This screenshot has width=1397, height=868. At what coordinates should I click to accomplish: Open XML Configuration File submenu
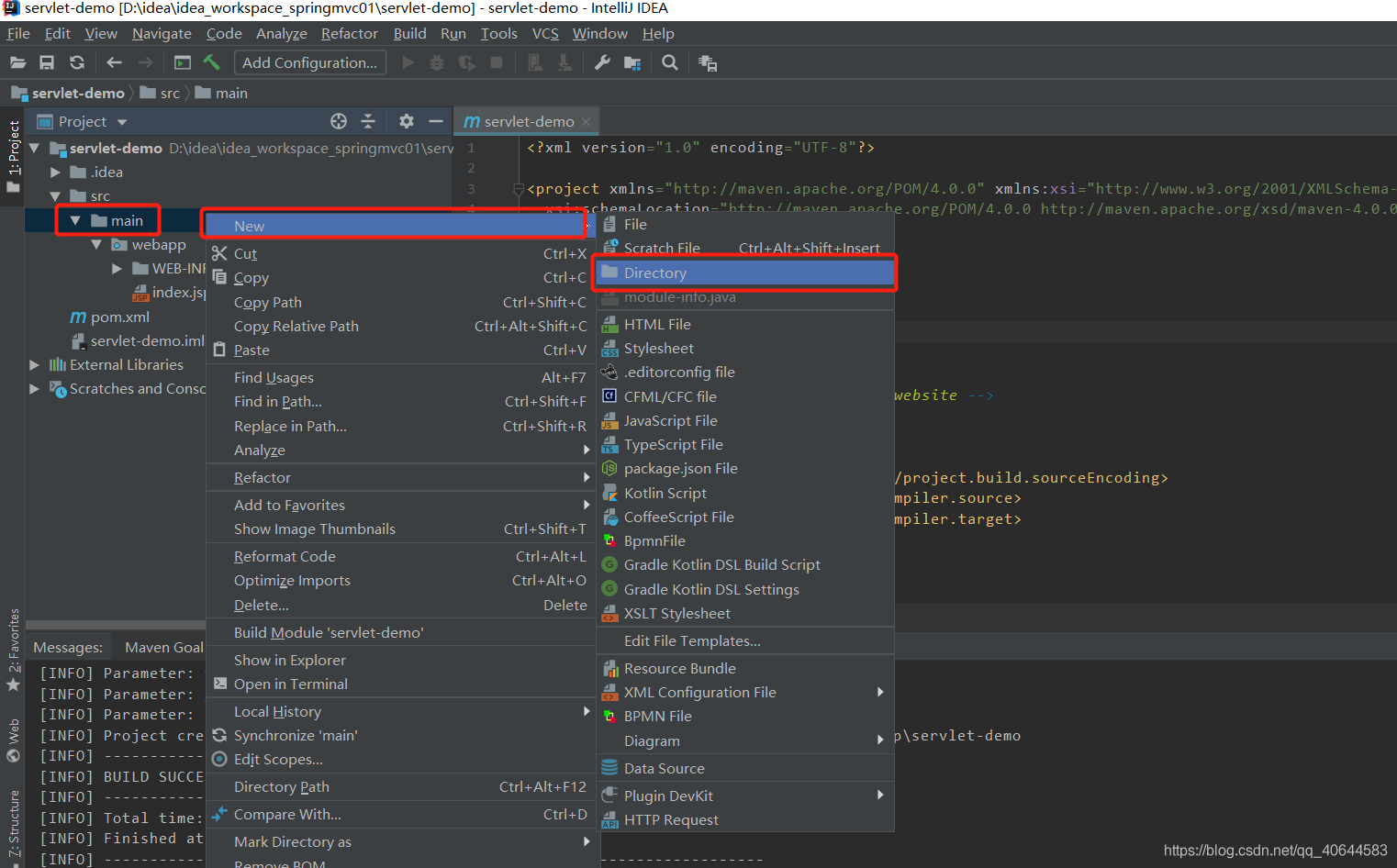[x=745, y=692]
